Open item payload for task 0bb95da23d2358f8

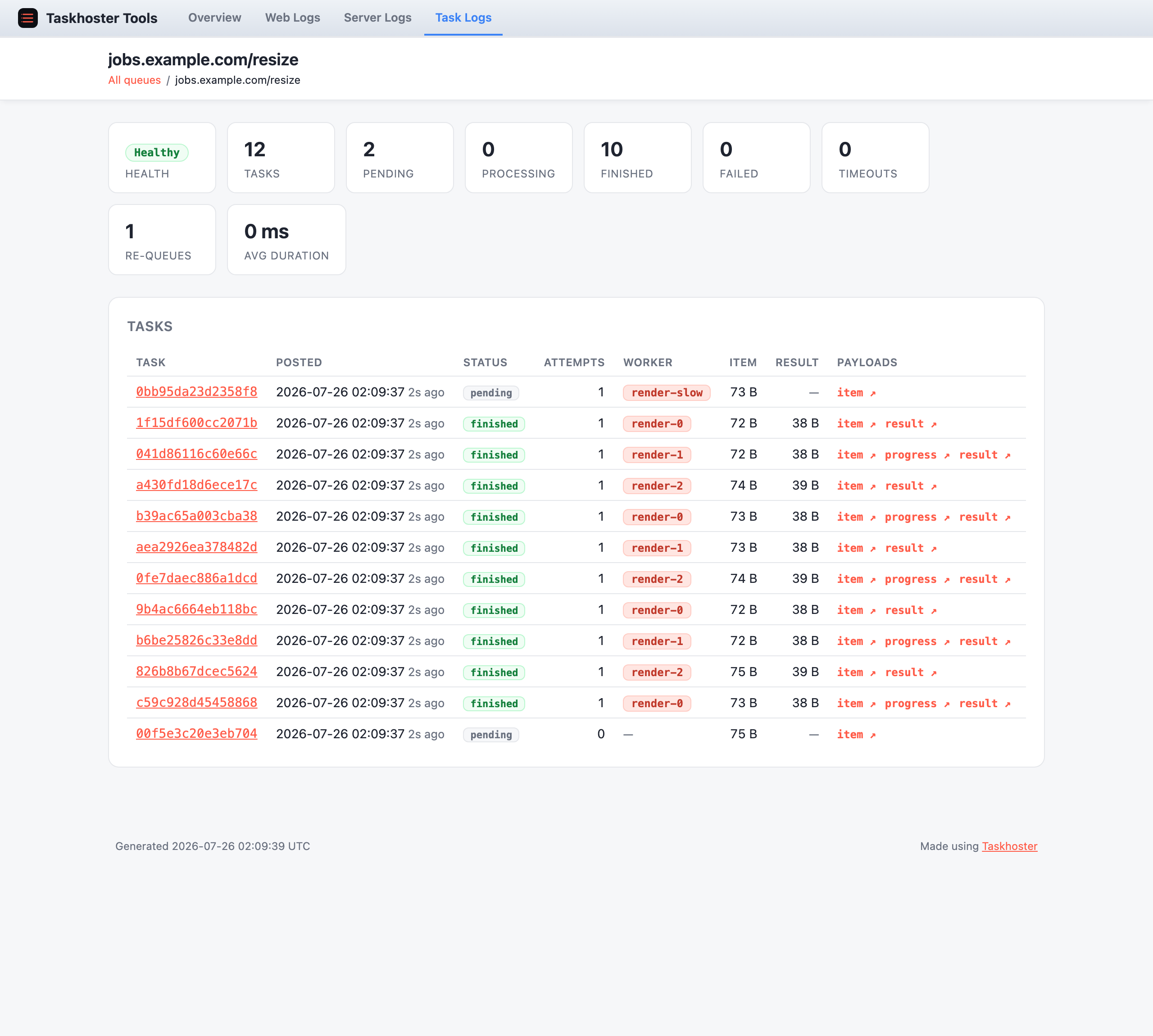pos(856,393)
